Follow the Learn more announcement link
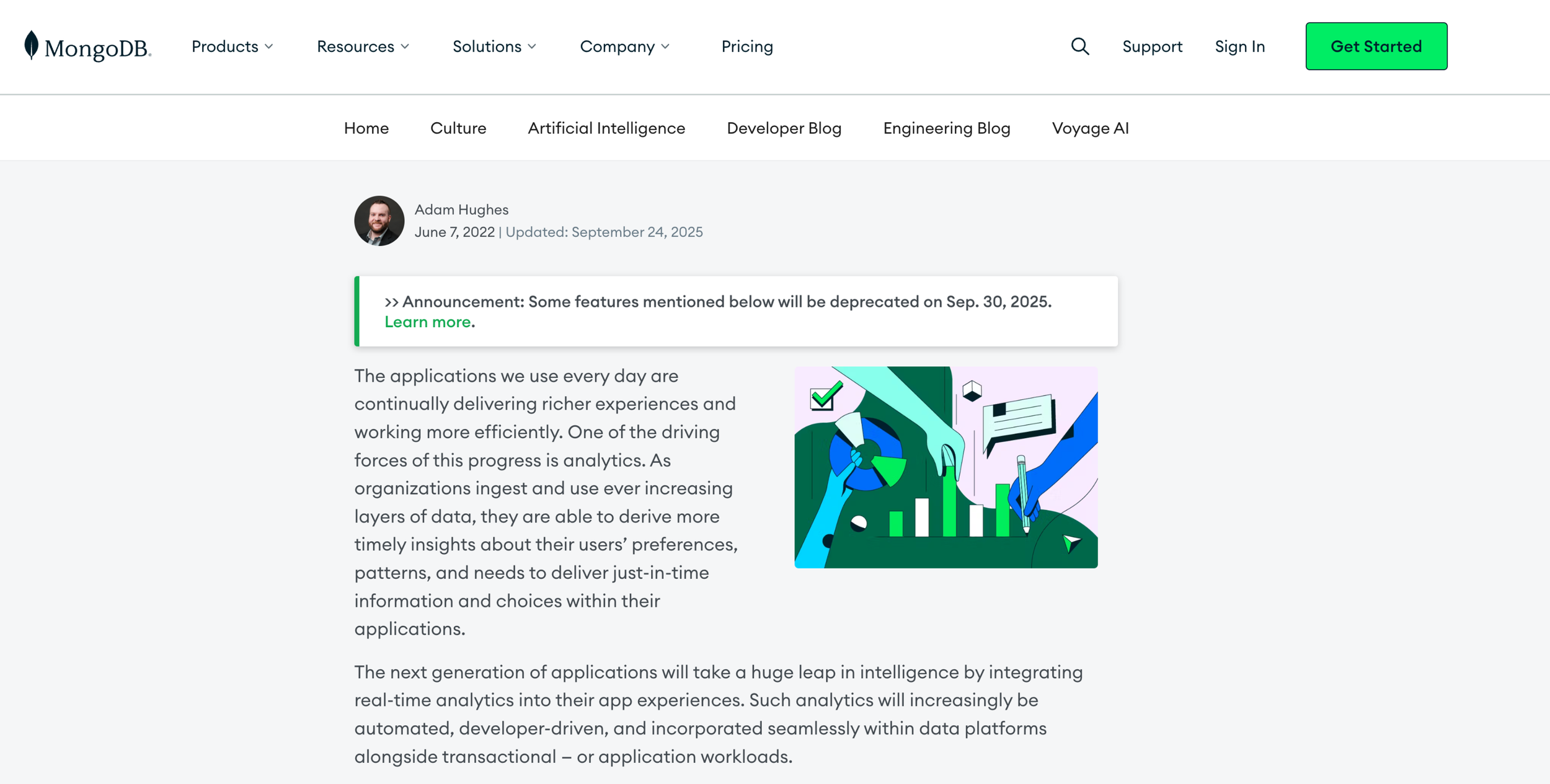This screenshot has width=1550, height=784. [428, 322]
